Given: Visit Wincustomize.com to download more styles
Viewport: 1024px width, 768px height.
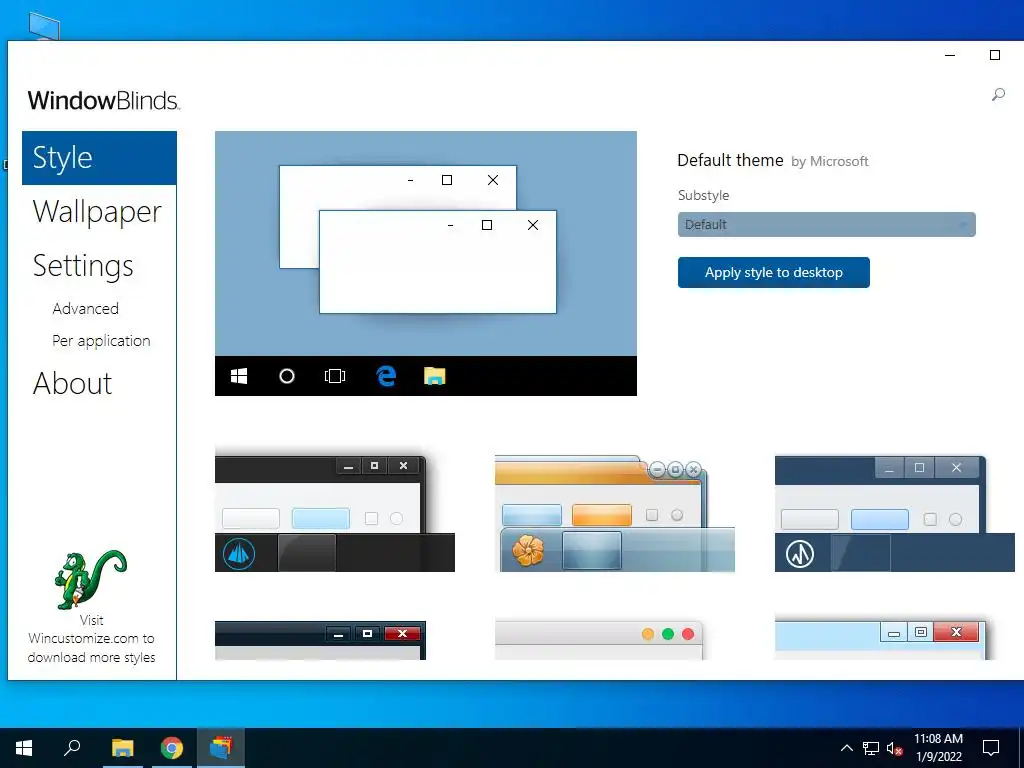Looking at the screenshot, I should [x=91, y=639].
